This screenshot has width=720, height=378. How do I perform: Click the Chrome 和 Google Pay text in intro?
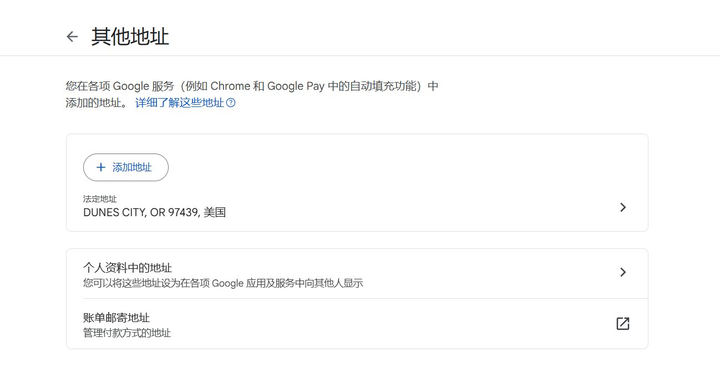267,86
